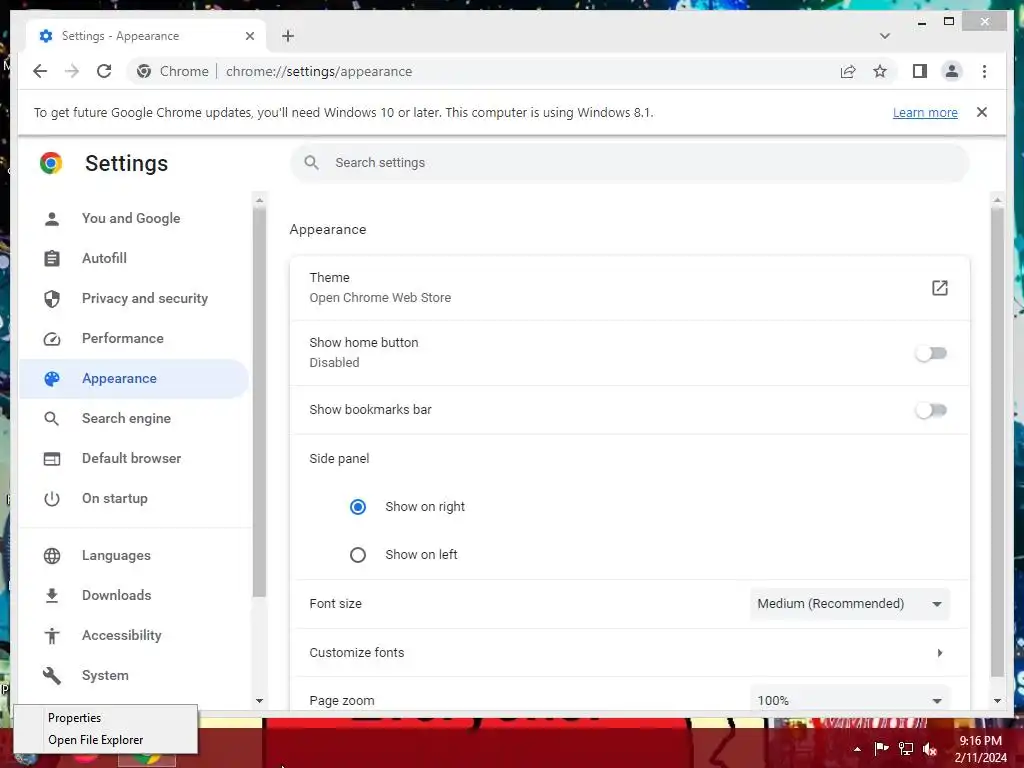1024x768 pixels.
Task: Open Chrome Web Store for themes
Action: [x=939, y=288]
